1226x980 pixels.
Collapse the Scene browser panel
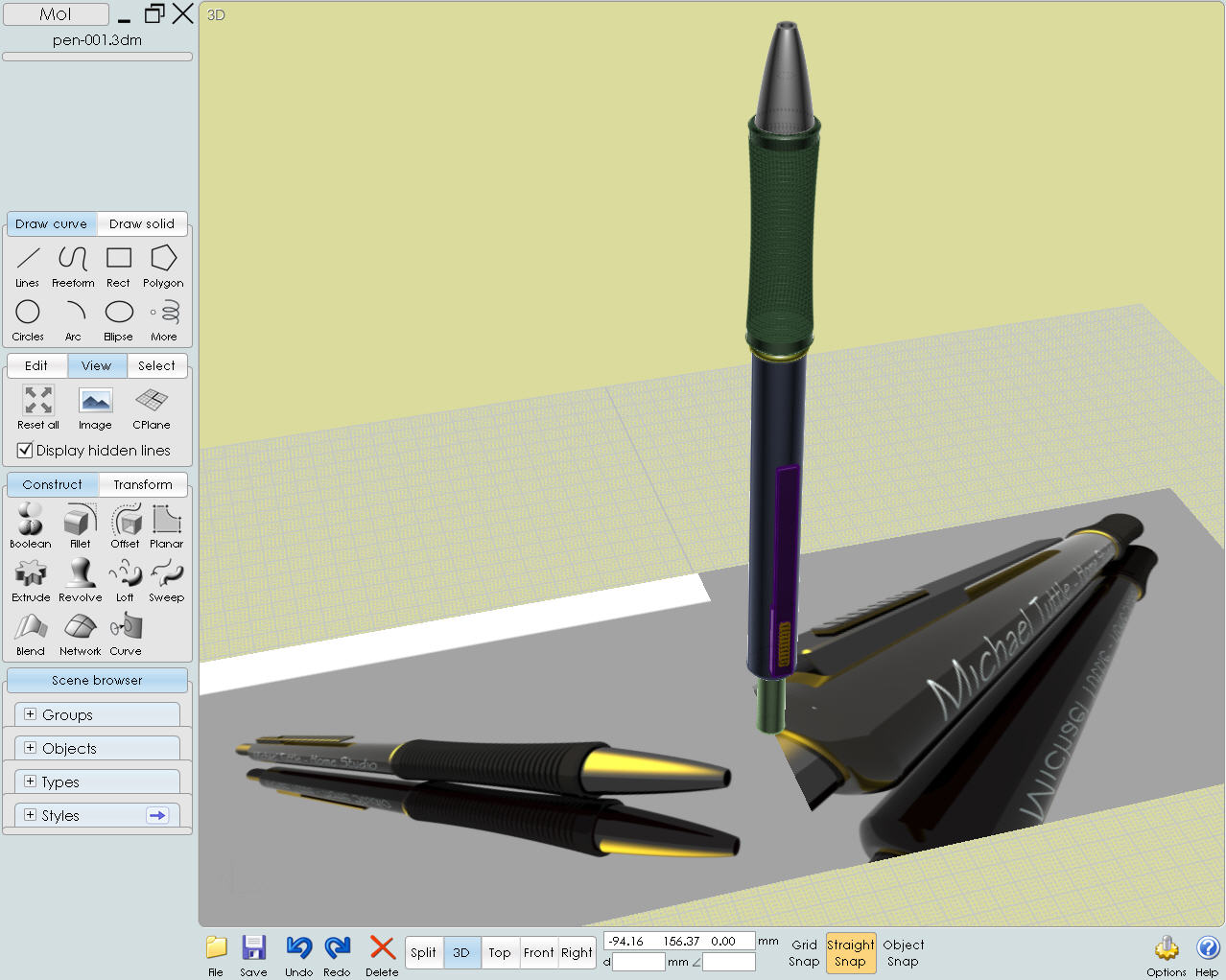coord(97,680)
